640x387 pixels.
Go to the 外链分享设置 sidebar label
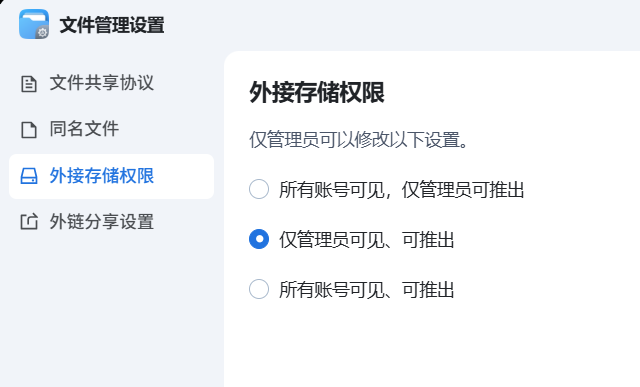102,222
